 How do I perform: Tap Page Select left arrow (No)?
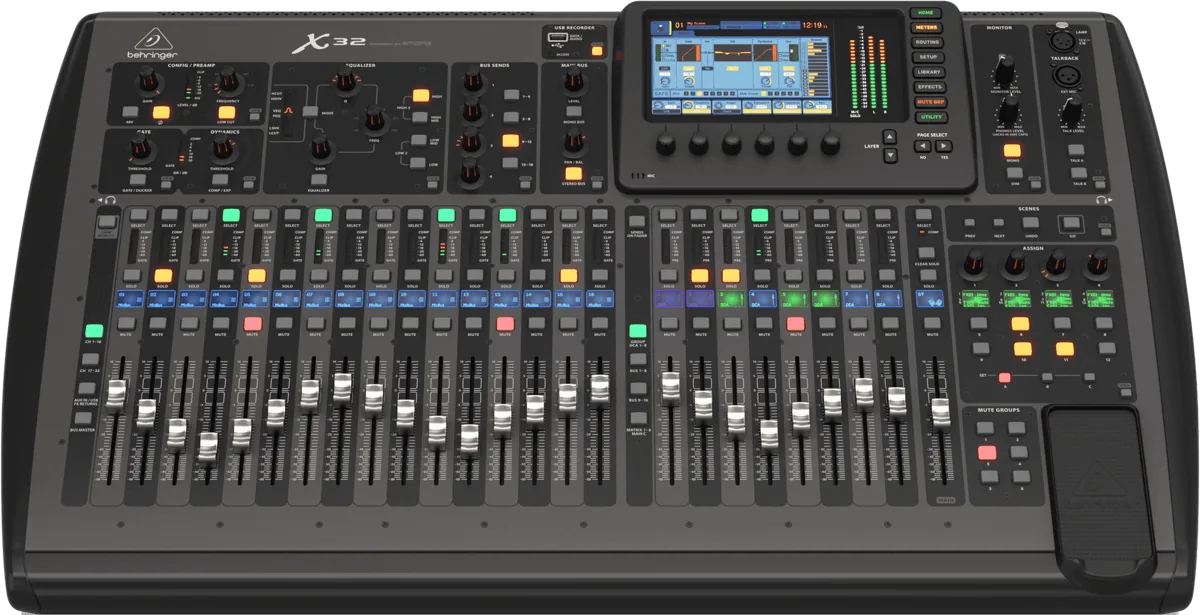(x=923, y=146)
